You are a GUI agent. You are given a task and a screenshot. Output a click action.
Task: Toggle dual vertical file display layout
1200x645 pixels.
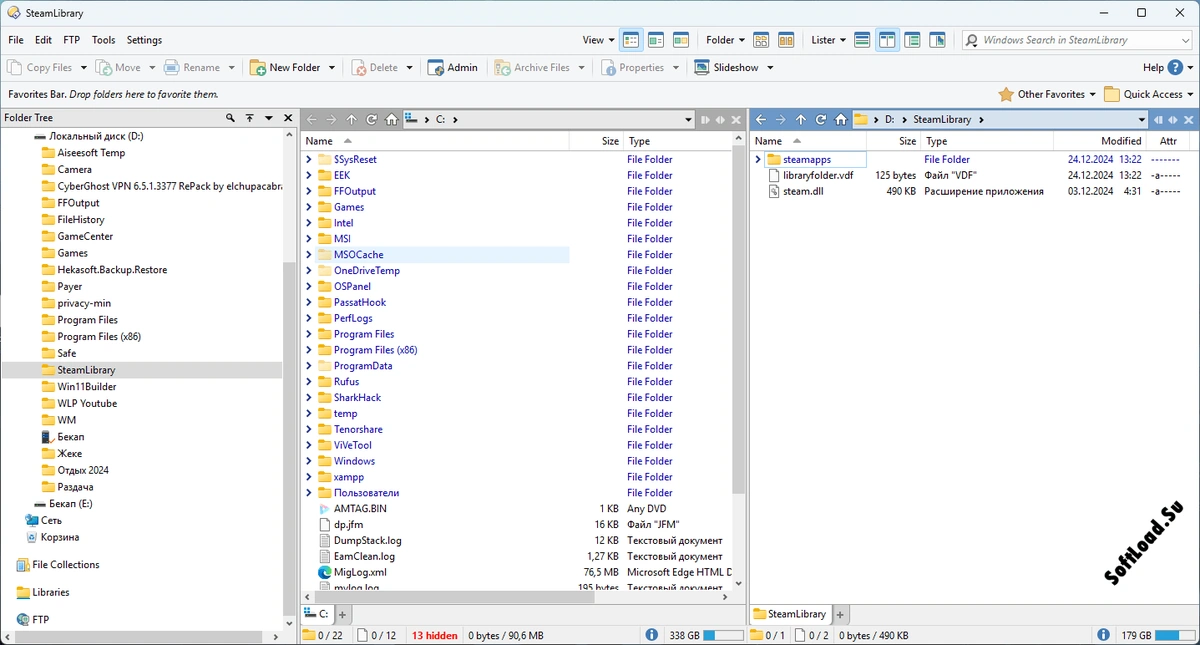pyautogui.click(x=887, y=40)
